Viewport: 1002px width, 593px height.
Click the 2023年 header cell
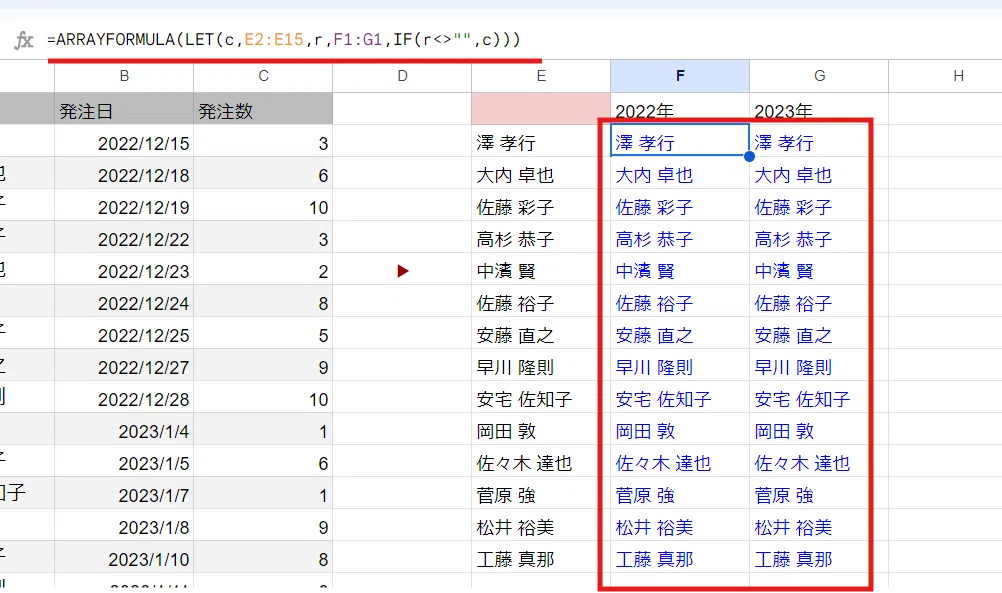(819, 109)
